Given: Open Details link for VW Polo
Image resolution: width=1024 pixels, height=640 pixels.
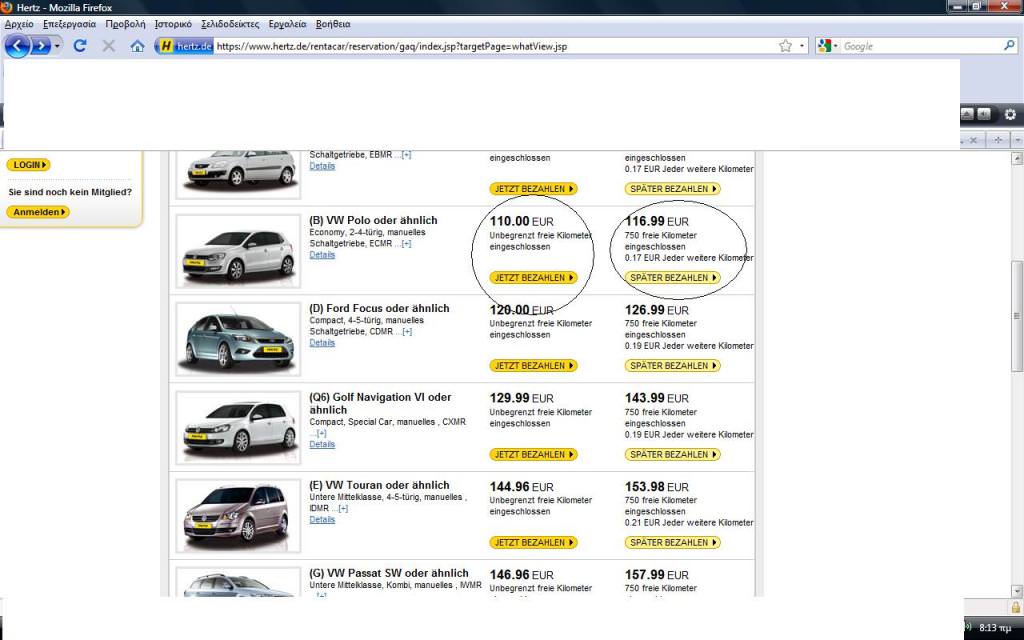Looking at the screenshot, I should tap(322, 255).
